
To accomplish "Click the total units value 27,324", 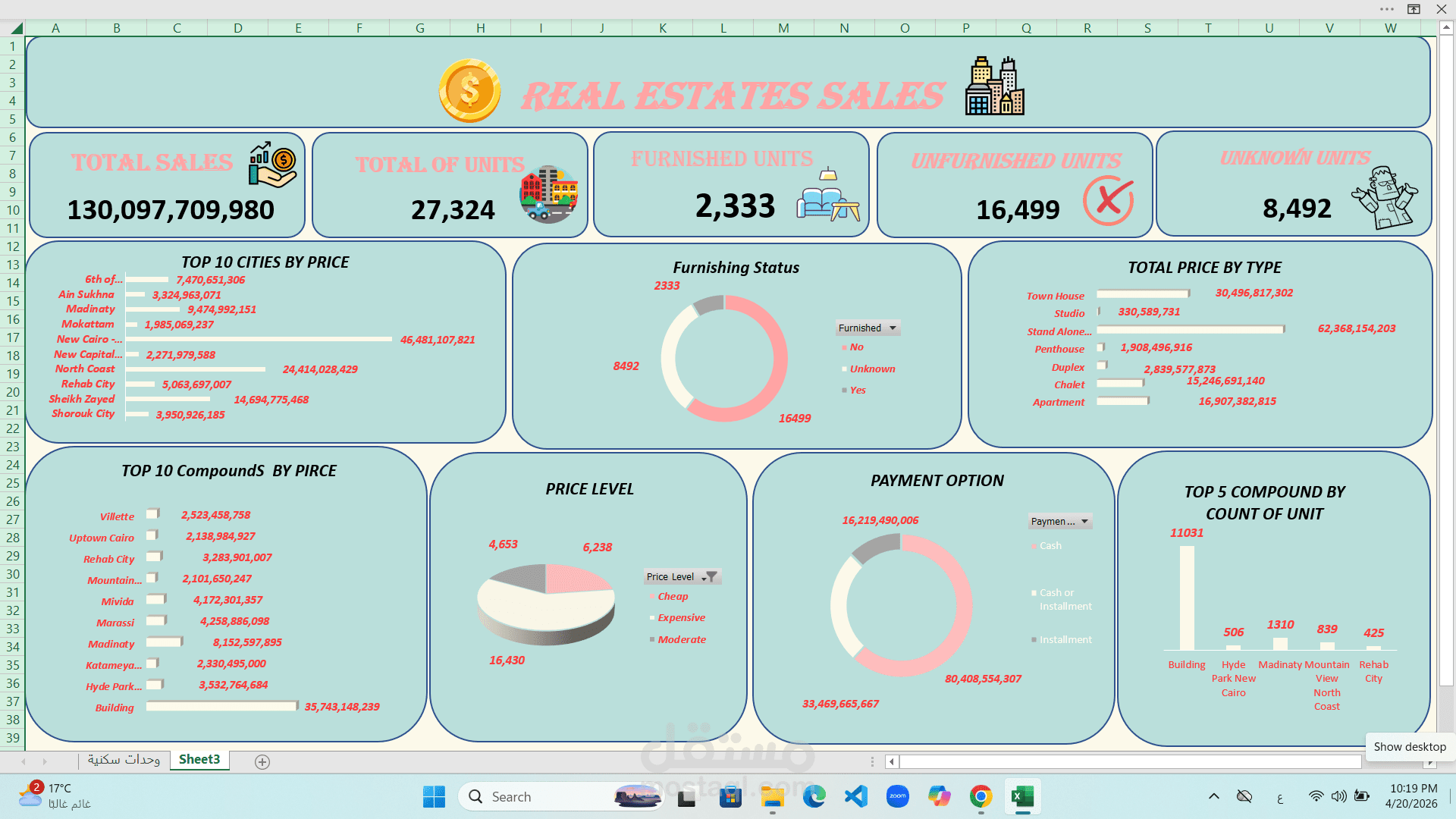I will [453, 210].
